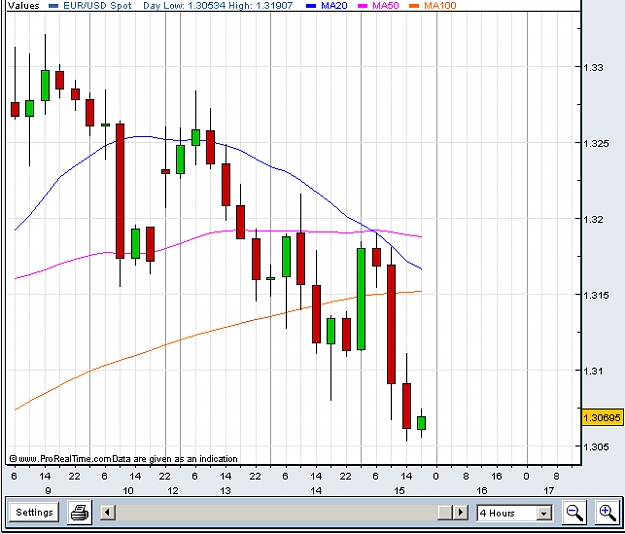Click the tall red candle at 14:00 on day 10
625x534 pixels.
point(120,191)
